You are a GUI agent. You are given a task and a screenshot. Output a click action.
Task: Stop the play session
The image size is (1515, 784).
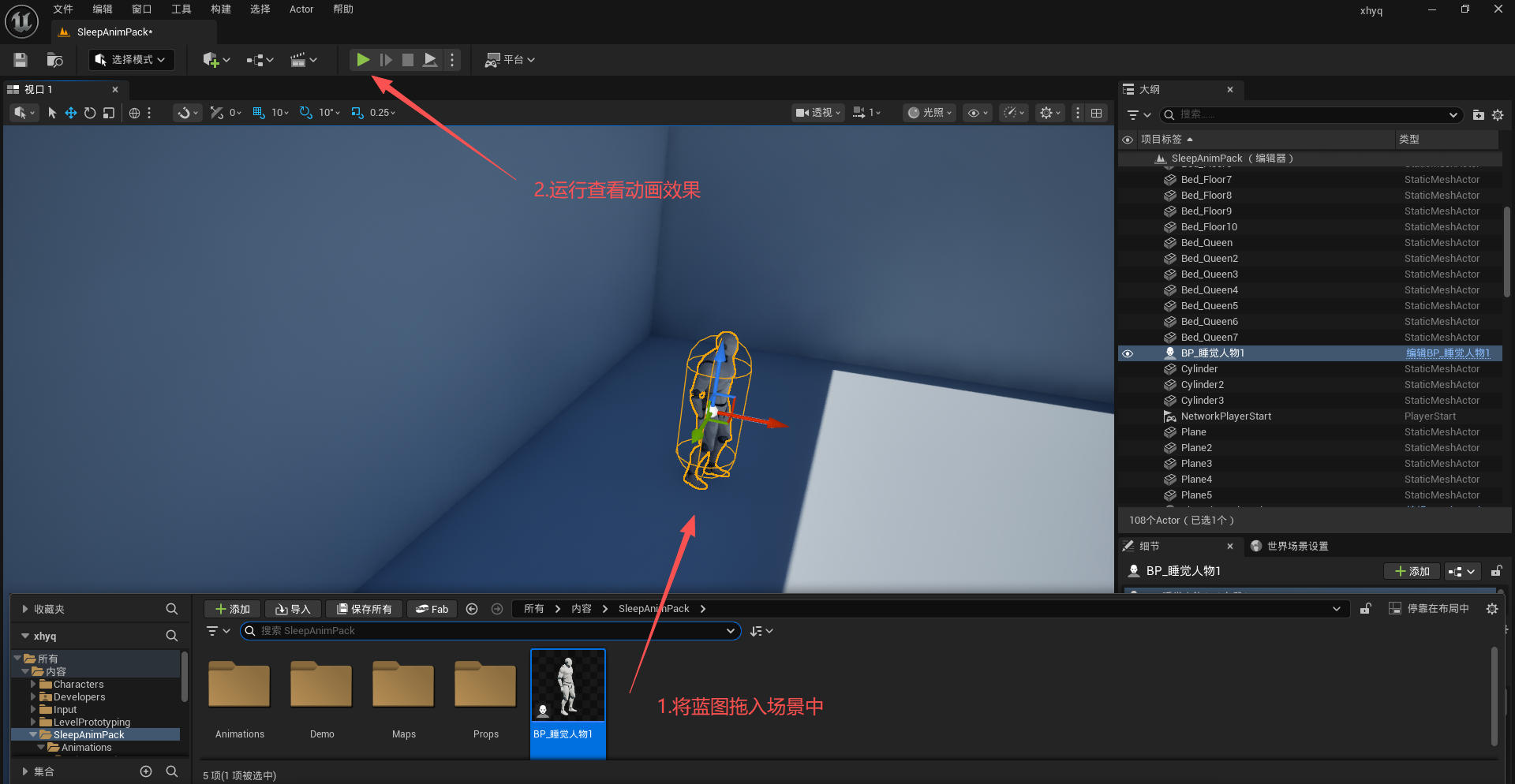[x=408, y=60]
